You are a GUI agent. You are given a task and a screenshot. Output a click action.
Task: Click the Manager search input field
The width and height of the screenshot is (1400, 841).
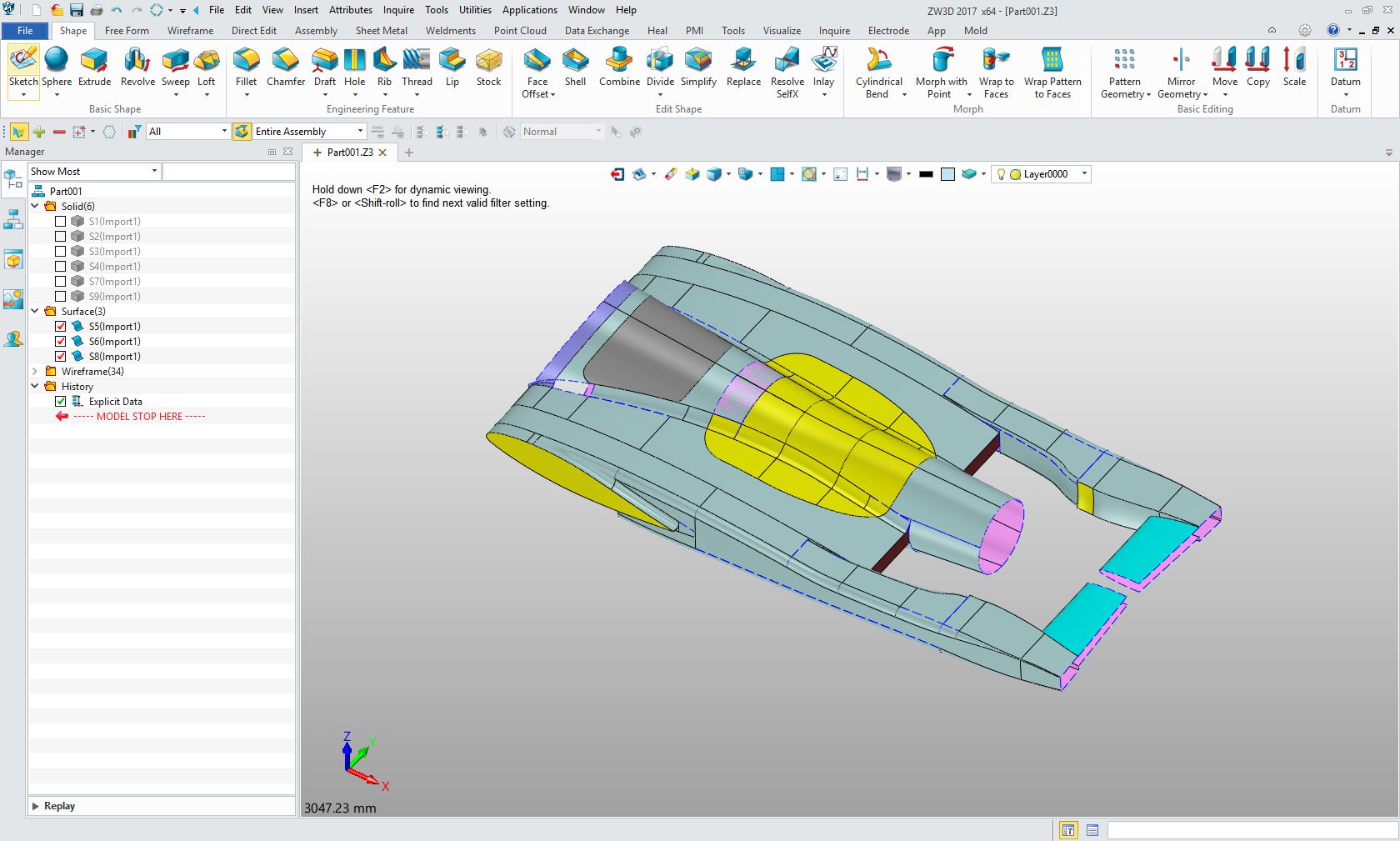tap(229, 172)
